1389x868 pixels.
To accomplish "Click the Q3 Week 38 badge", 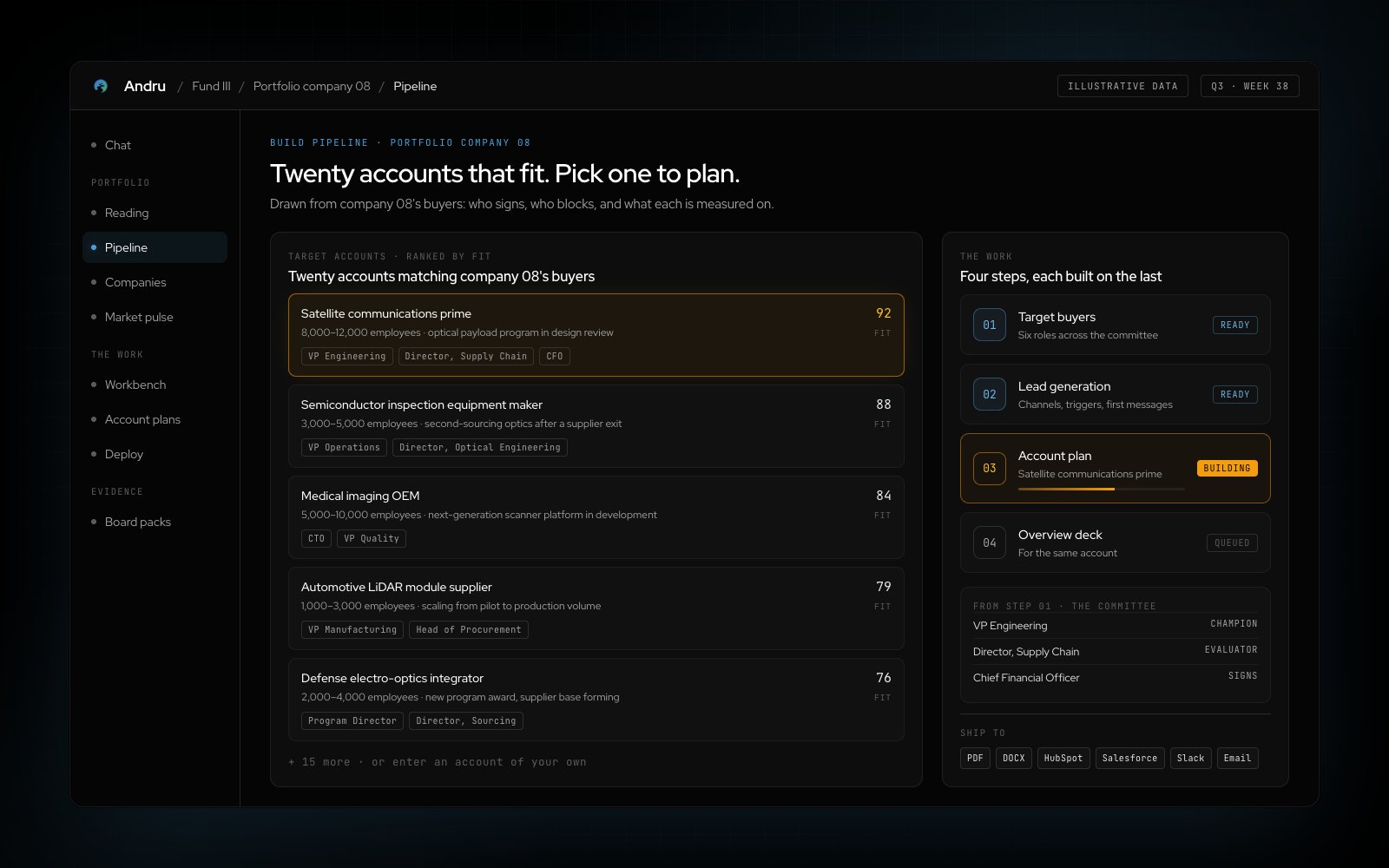I will [1250, 86].
